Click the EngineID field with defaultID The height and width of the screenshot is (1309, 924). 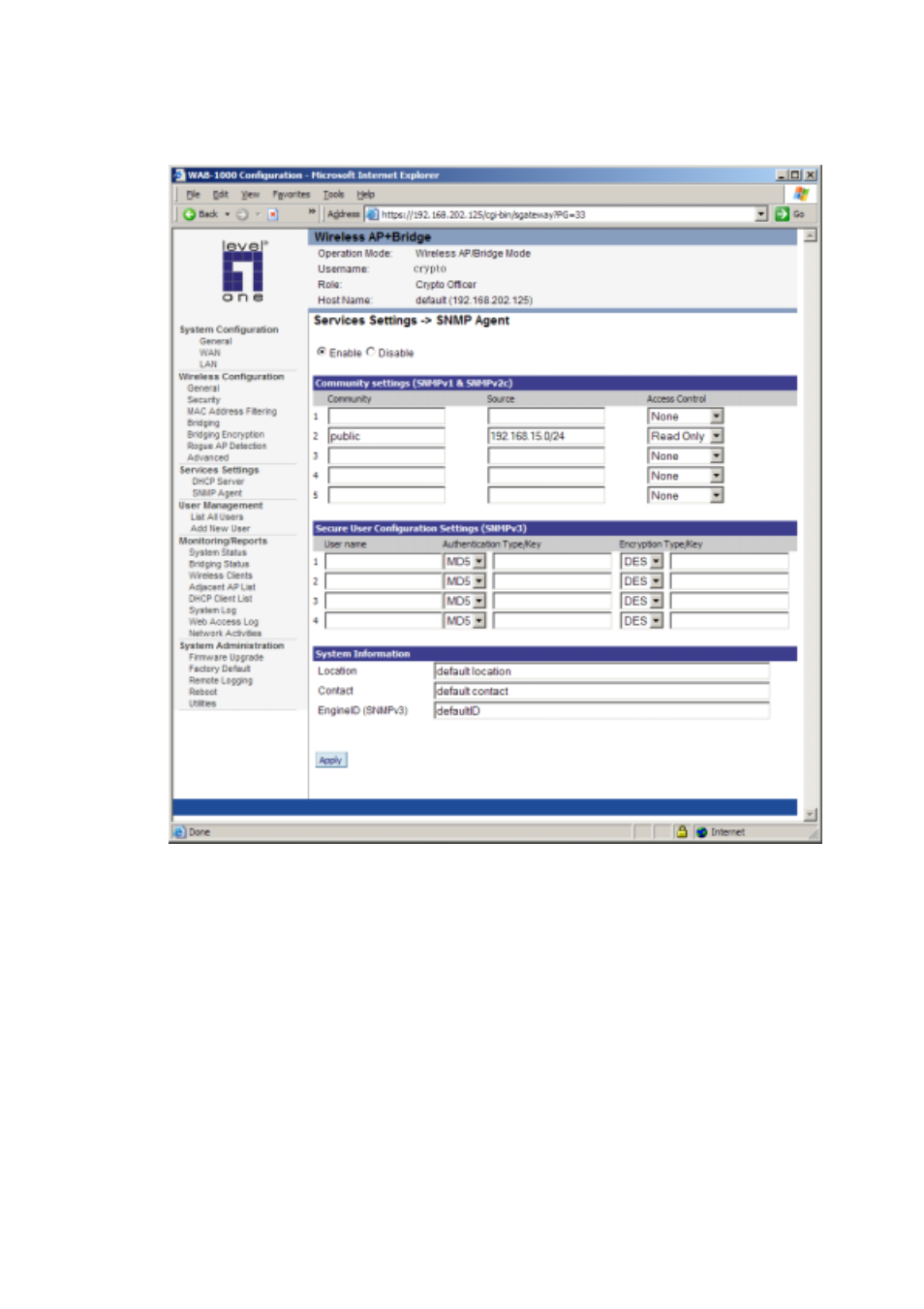pos(601,711)
